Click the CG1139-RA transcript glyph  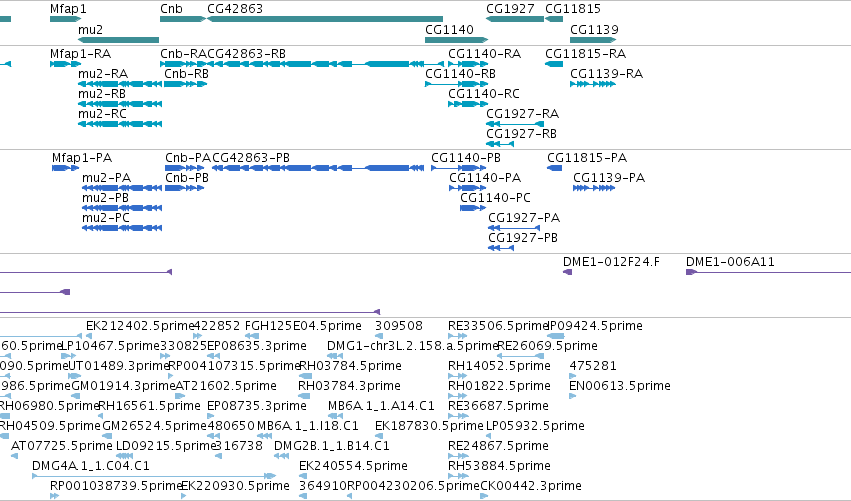coord(593,84)
